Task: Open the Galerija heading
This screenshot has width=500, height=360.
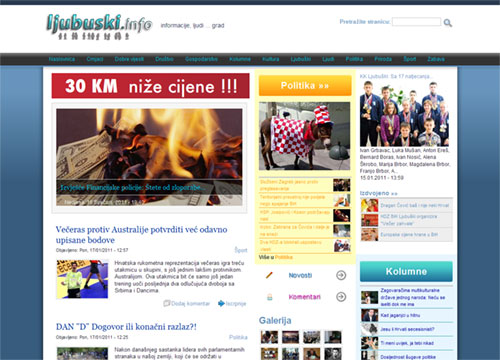Action: 275,320
